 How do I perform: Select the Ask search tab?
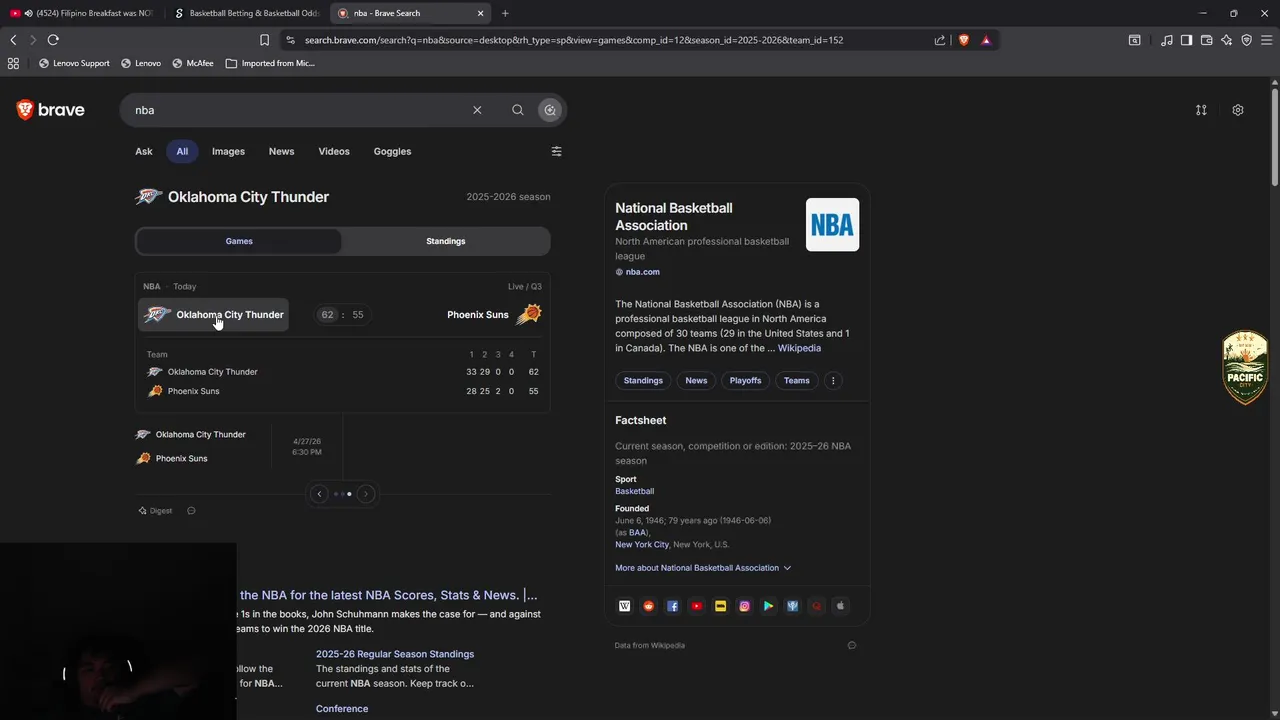pyautogui.click(x=144, y=151)
